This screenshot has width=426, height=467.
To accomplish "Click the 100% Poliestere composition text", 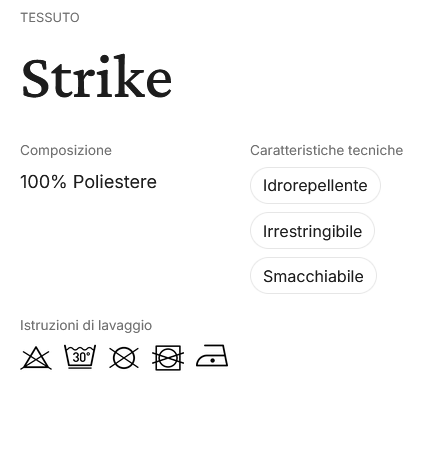I will 88,182.
